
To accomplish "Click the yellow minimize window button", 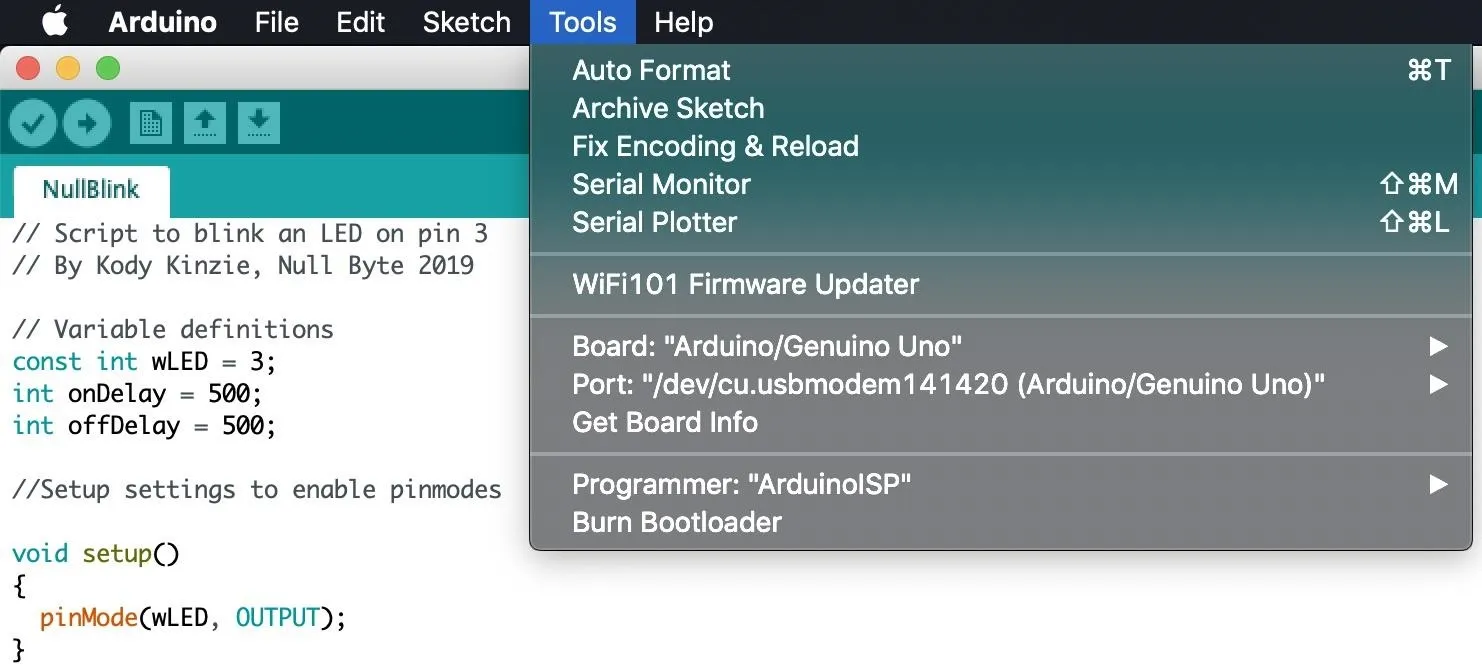I will point(67,68).
